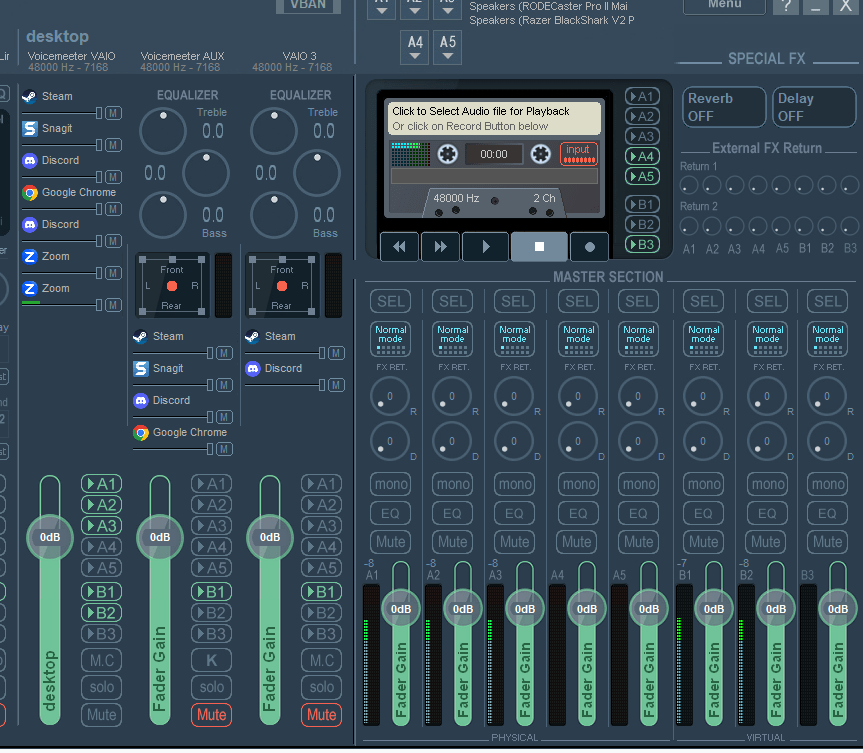
Task: Click the Steam icon in the desktop app list
Action: (30, 96)
